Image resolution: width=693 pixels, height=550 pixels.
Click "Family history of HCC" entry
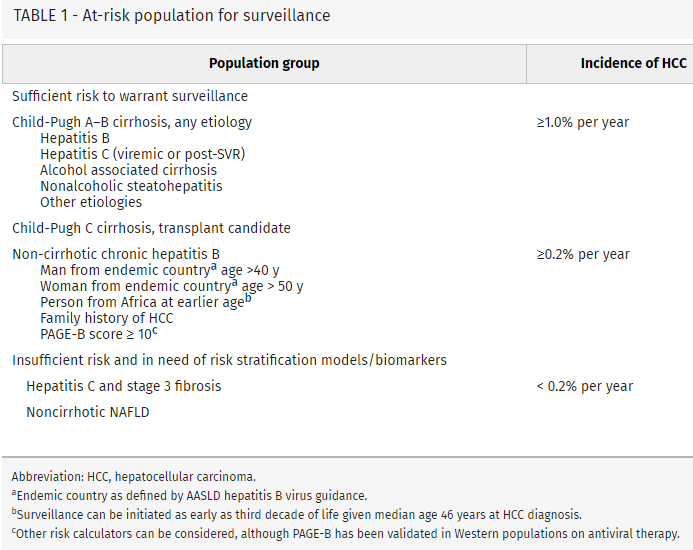click(107, 318)
